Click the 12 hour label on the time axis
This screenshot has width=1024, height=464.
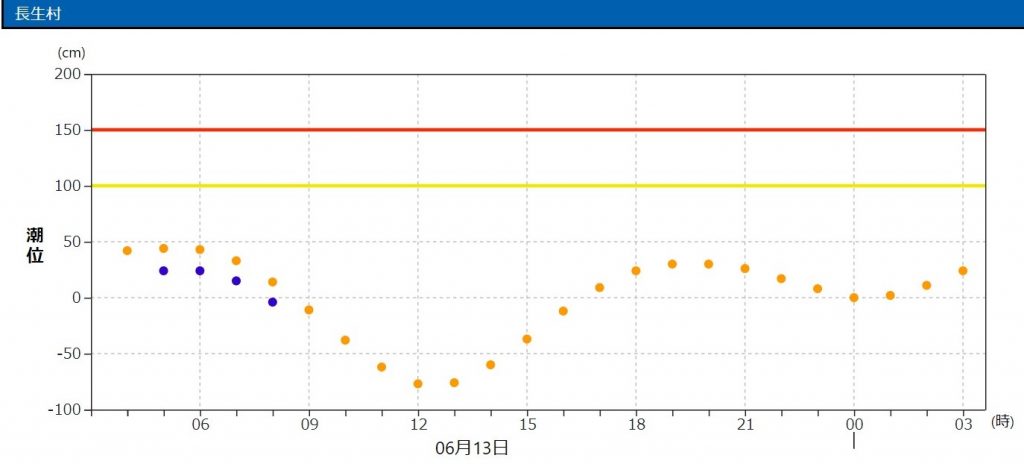pyautogui.click(x=418, y=425)
